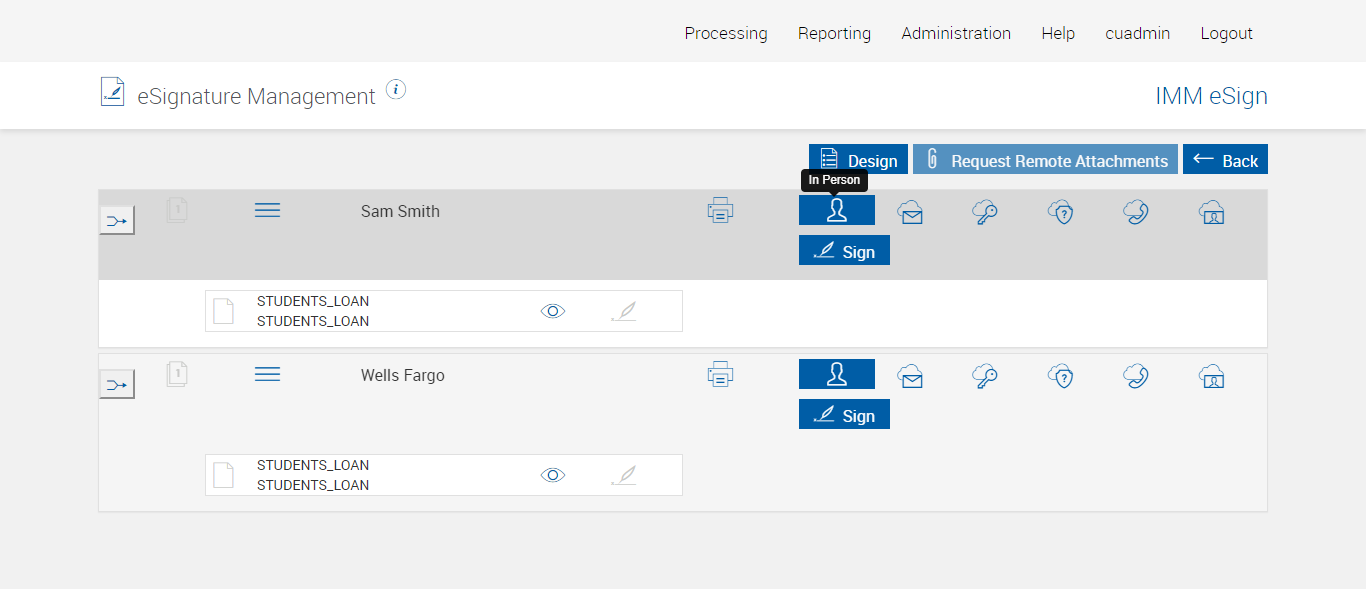This screenshot has width=1366, height=589.
Task: Select the cloud ID icon for Wells Fargo
Action: [x=1211, y=376]
